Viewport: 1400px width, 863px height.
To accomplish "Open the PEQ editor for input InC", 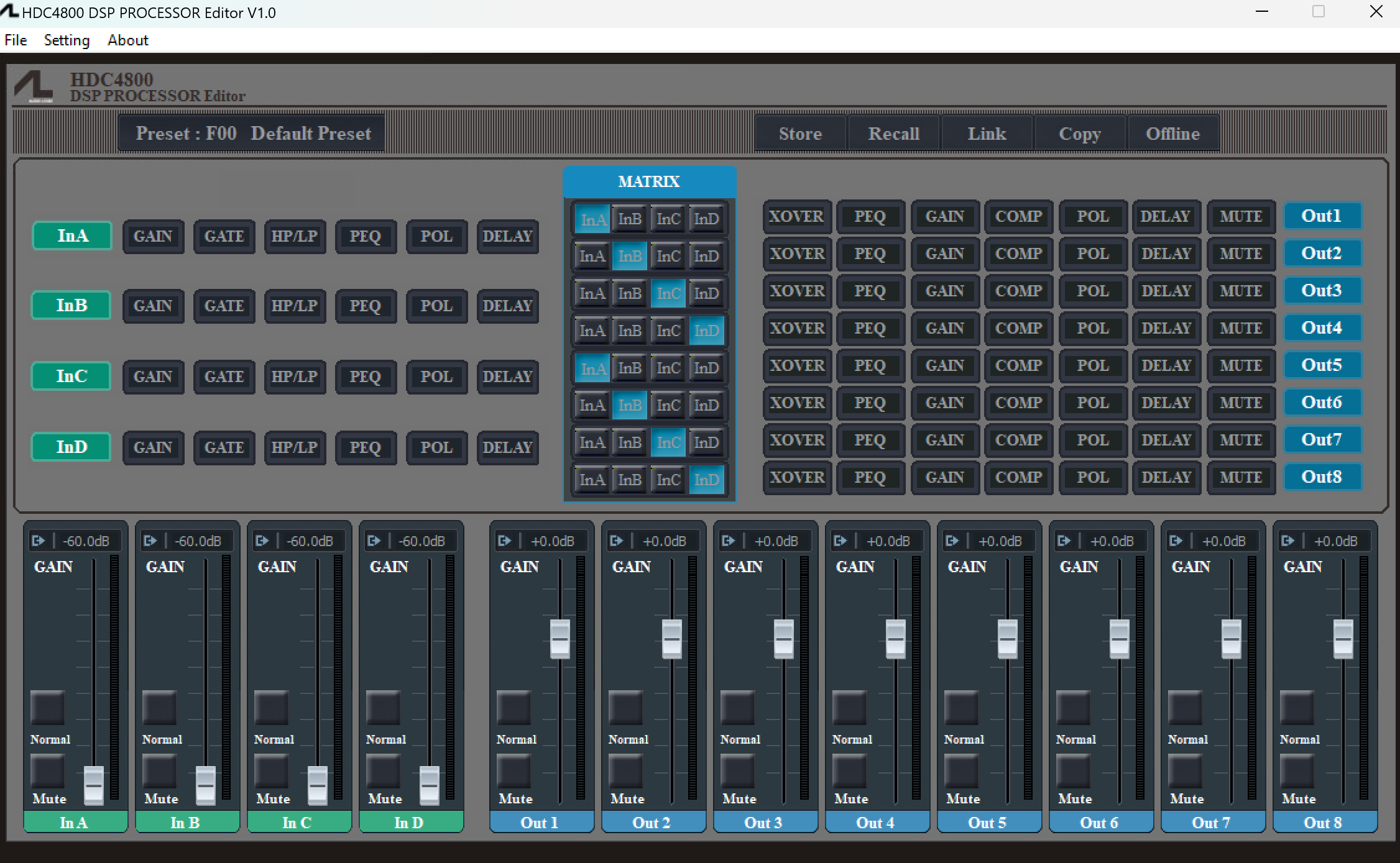I will pyautogui.click(x=366, y=377).
